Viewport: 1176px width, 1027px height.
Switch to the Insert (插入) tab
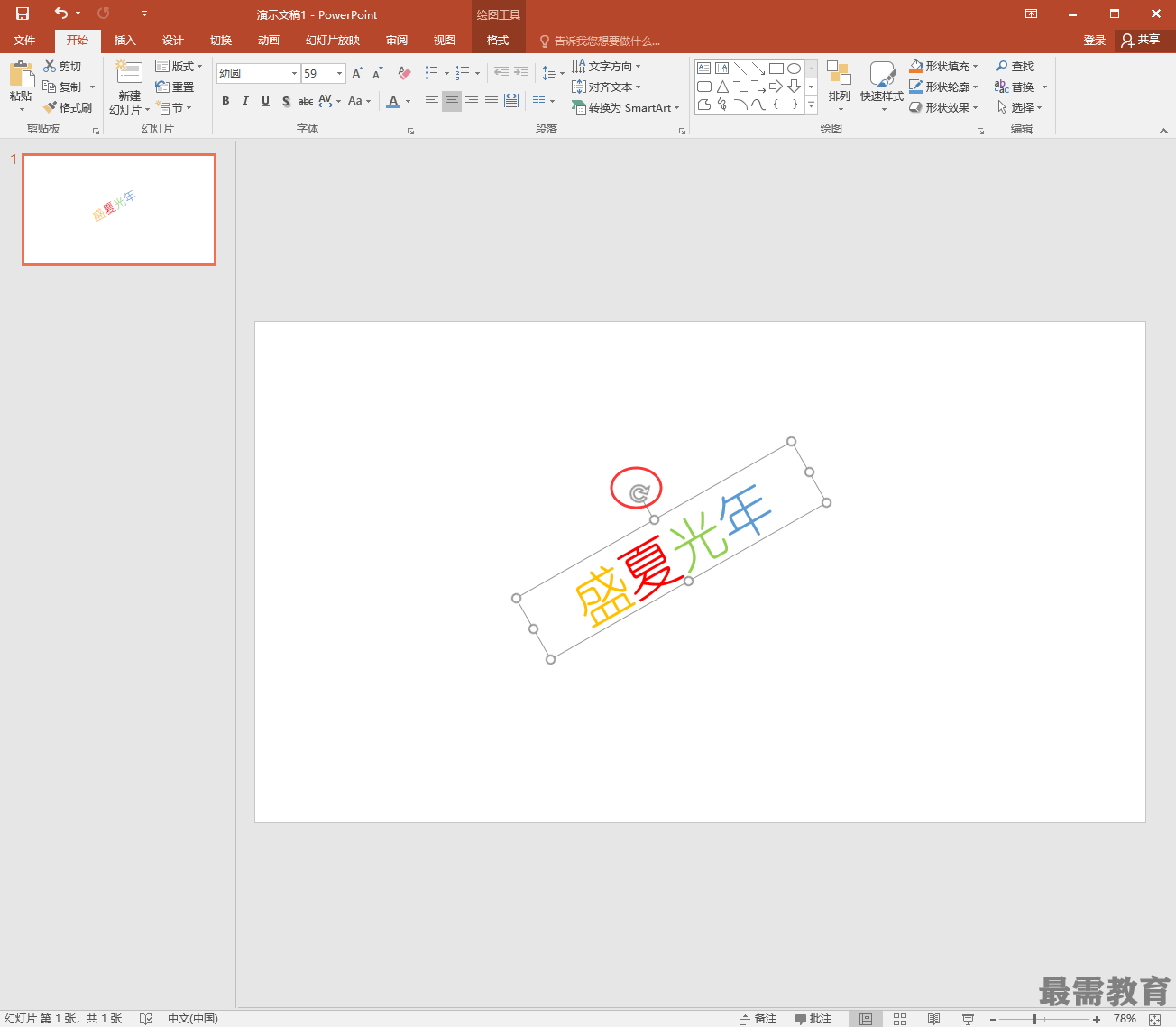tap(124, 41)
